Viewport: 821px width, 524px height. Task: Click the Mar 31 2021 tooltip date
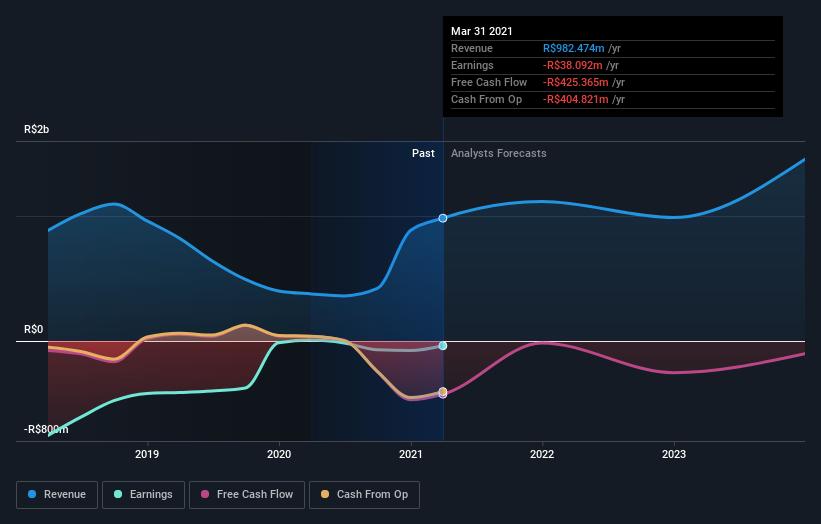482,31
